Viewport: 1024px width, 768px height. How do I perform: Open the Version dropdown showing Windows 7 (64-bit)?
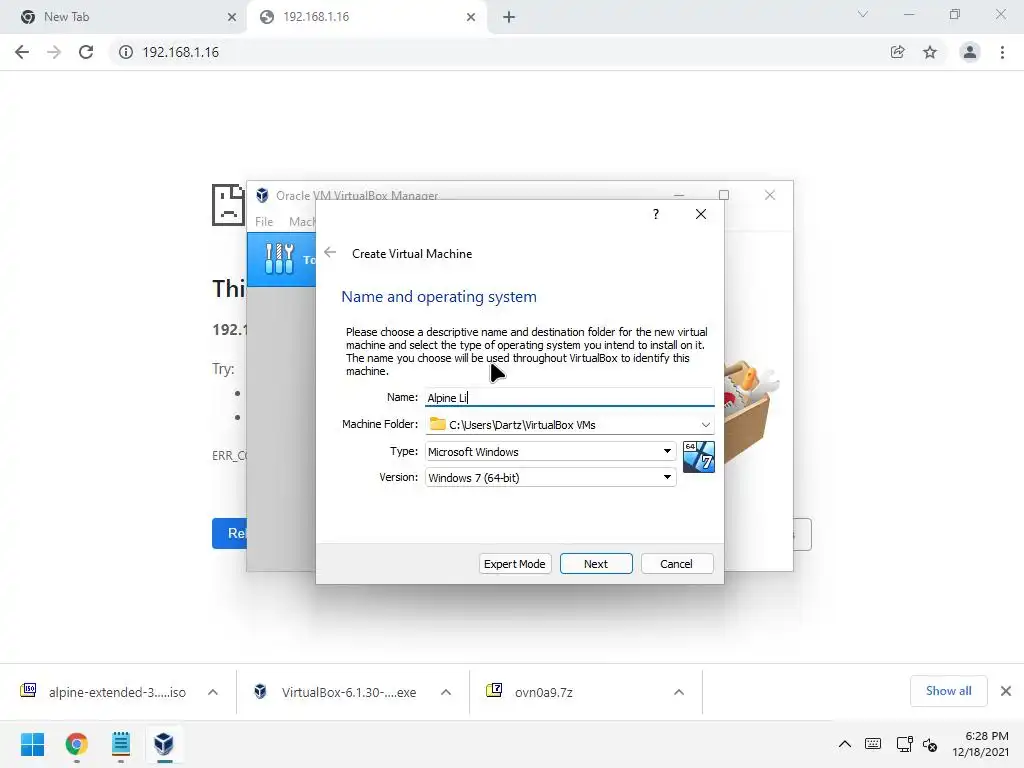(551, 477)
